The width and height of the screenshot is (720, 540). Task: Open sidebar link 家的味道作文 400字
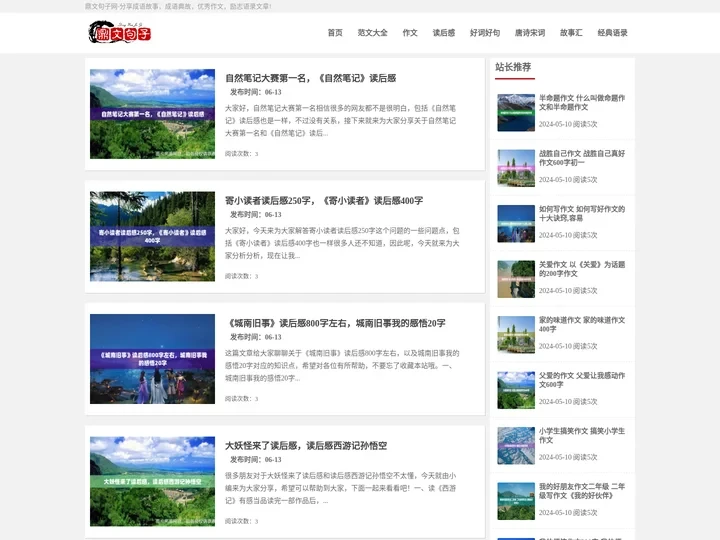tap(582, 325)
